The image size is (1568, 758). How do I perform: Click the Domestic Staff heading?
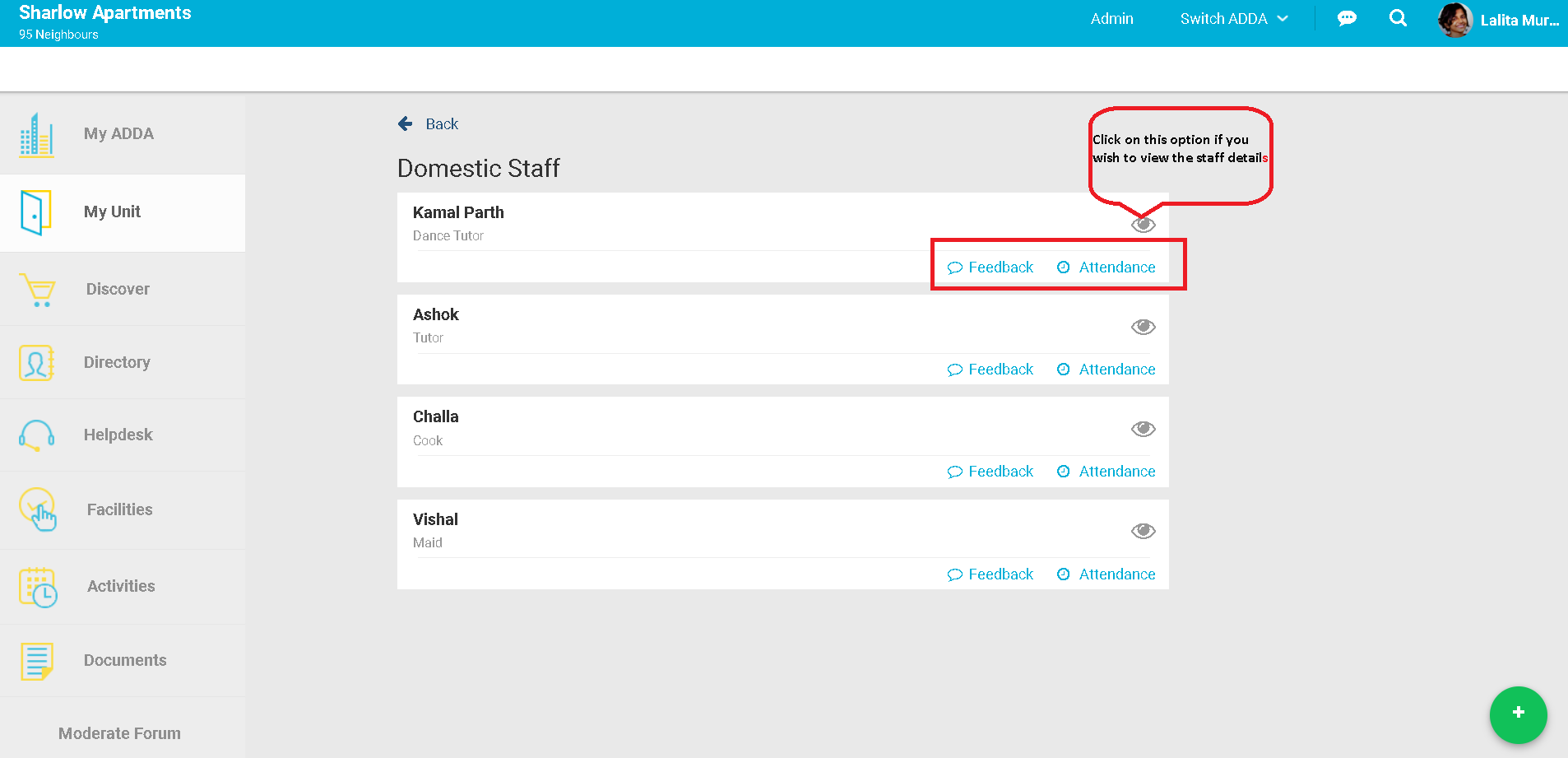point(479,168)
